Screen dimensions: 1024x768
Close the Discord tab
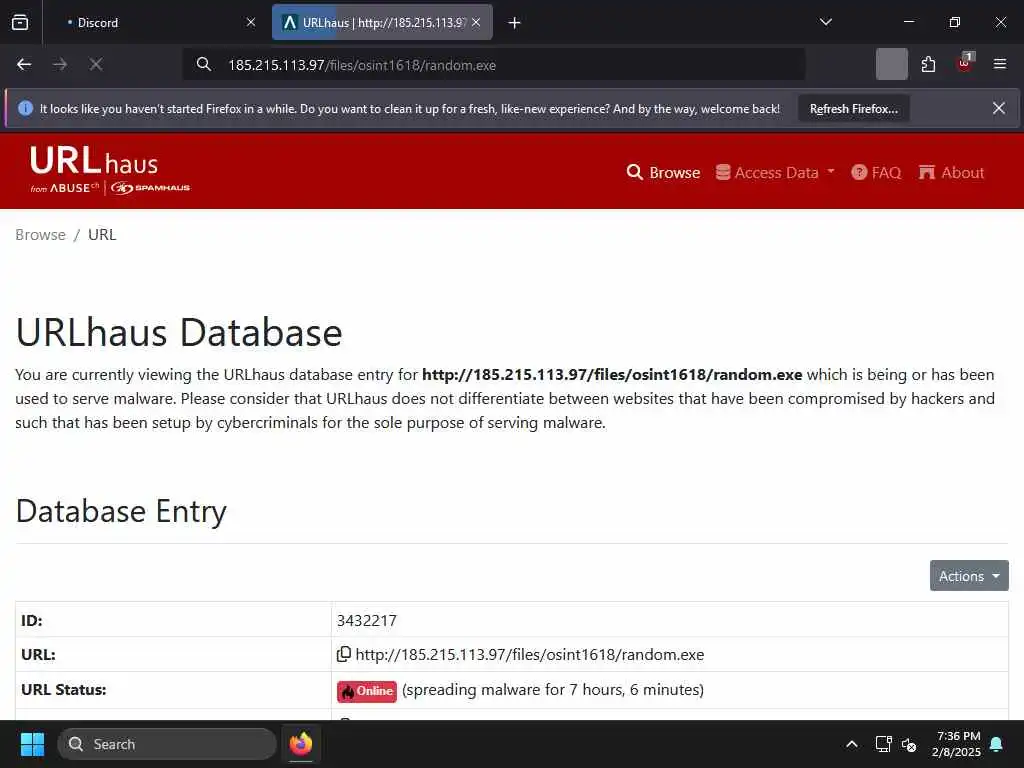point(251,22)
